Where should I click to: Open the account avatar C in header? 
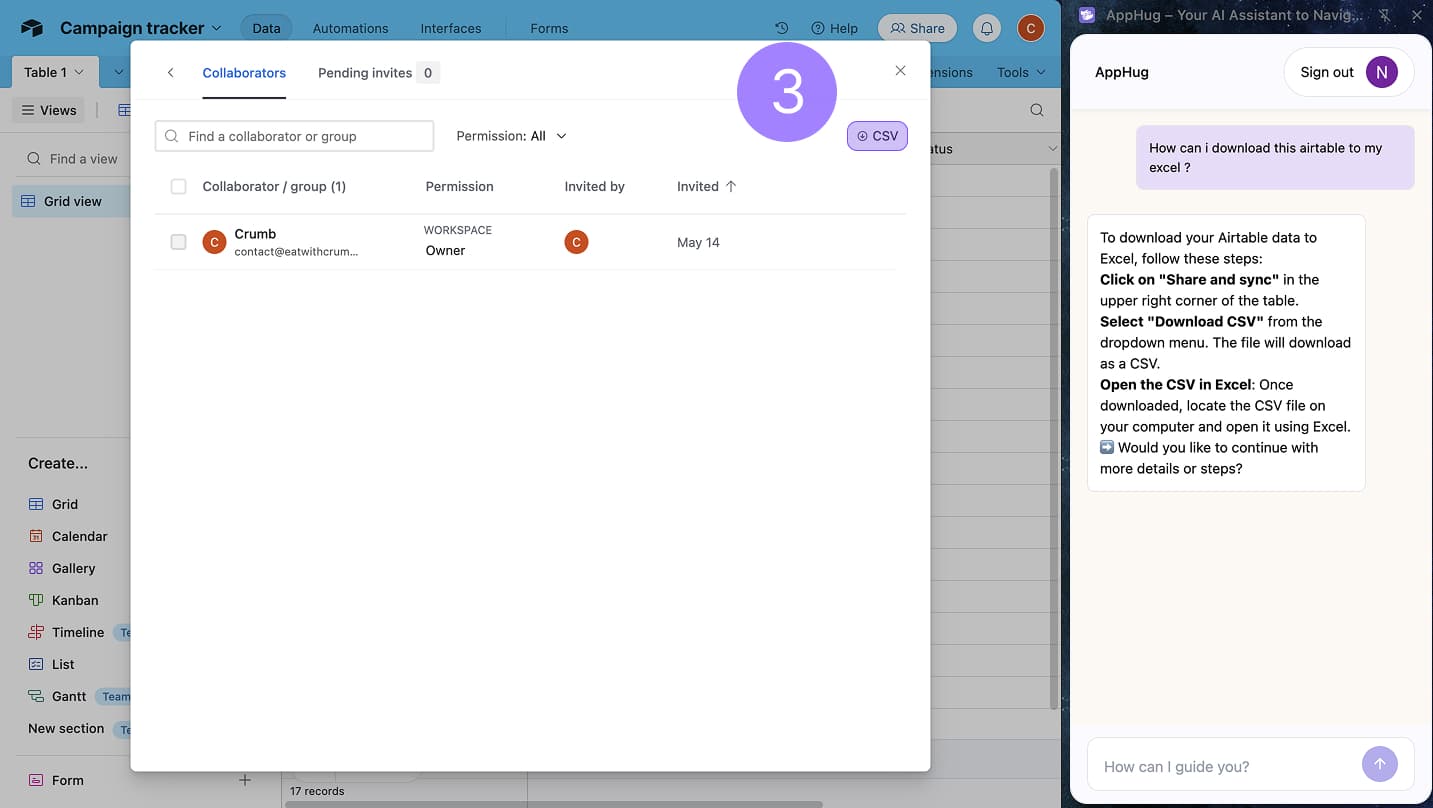click(1031, 28)
